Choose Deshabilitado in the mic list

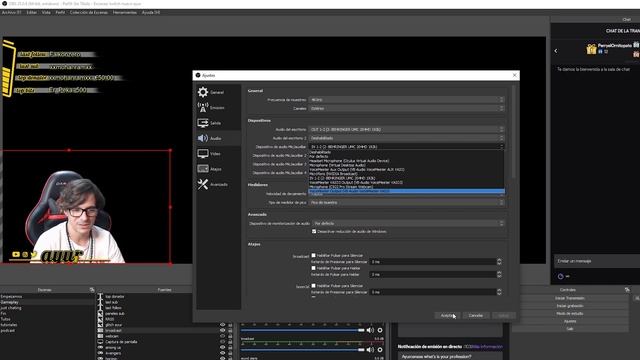[x=407, y=152]
